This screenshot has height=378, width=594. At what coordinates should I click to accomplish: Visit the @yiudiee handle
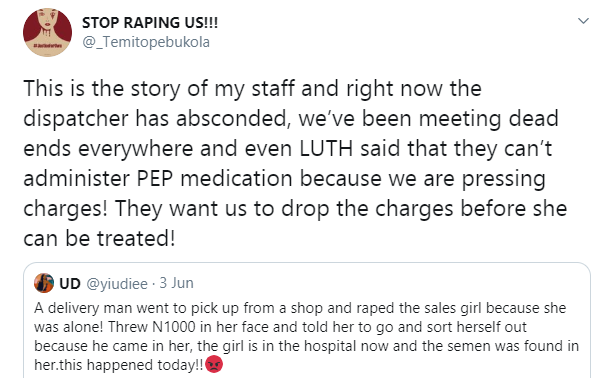(x=117, y=284)
